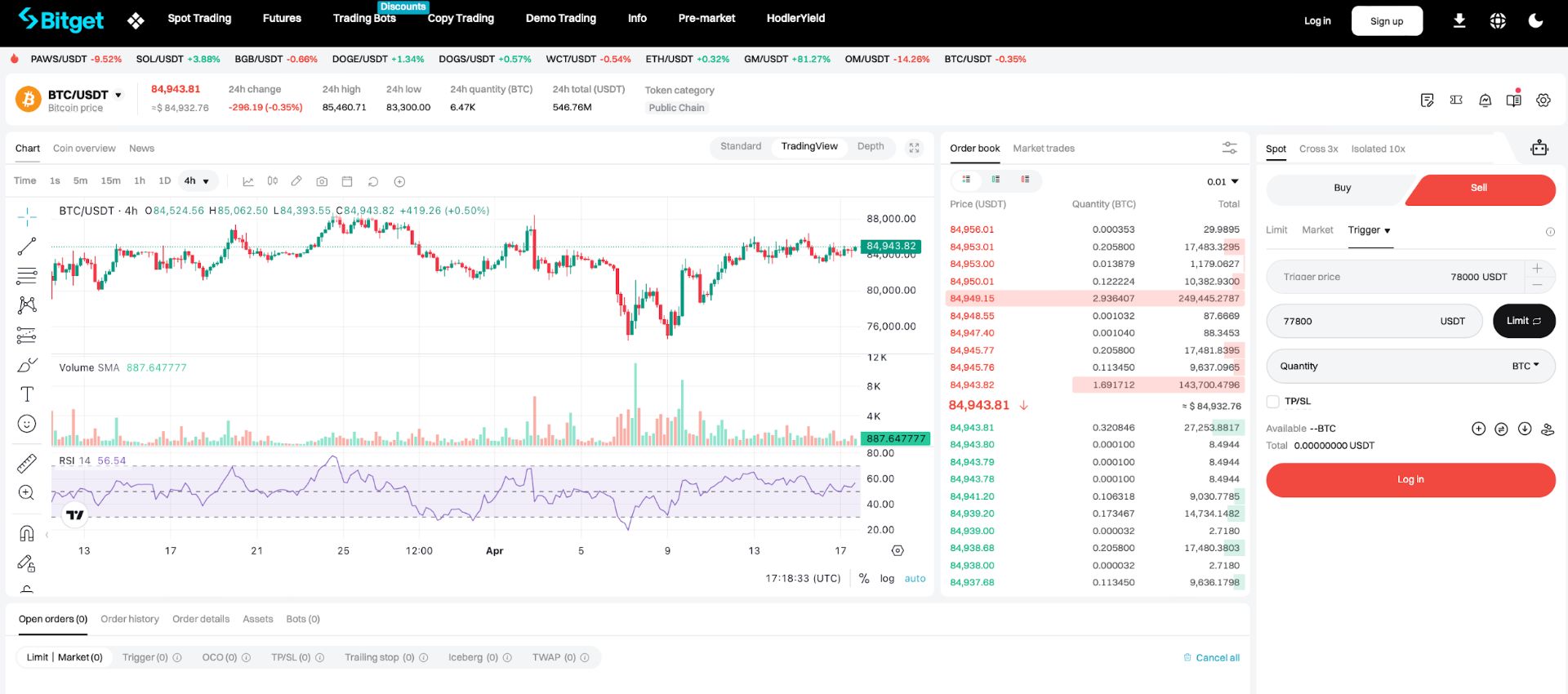Screen dimensions: 1568x694
Task: Click the Cancel all link
Action: pos(1212,657)
